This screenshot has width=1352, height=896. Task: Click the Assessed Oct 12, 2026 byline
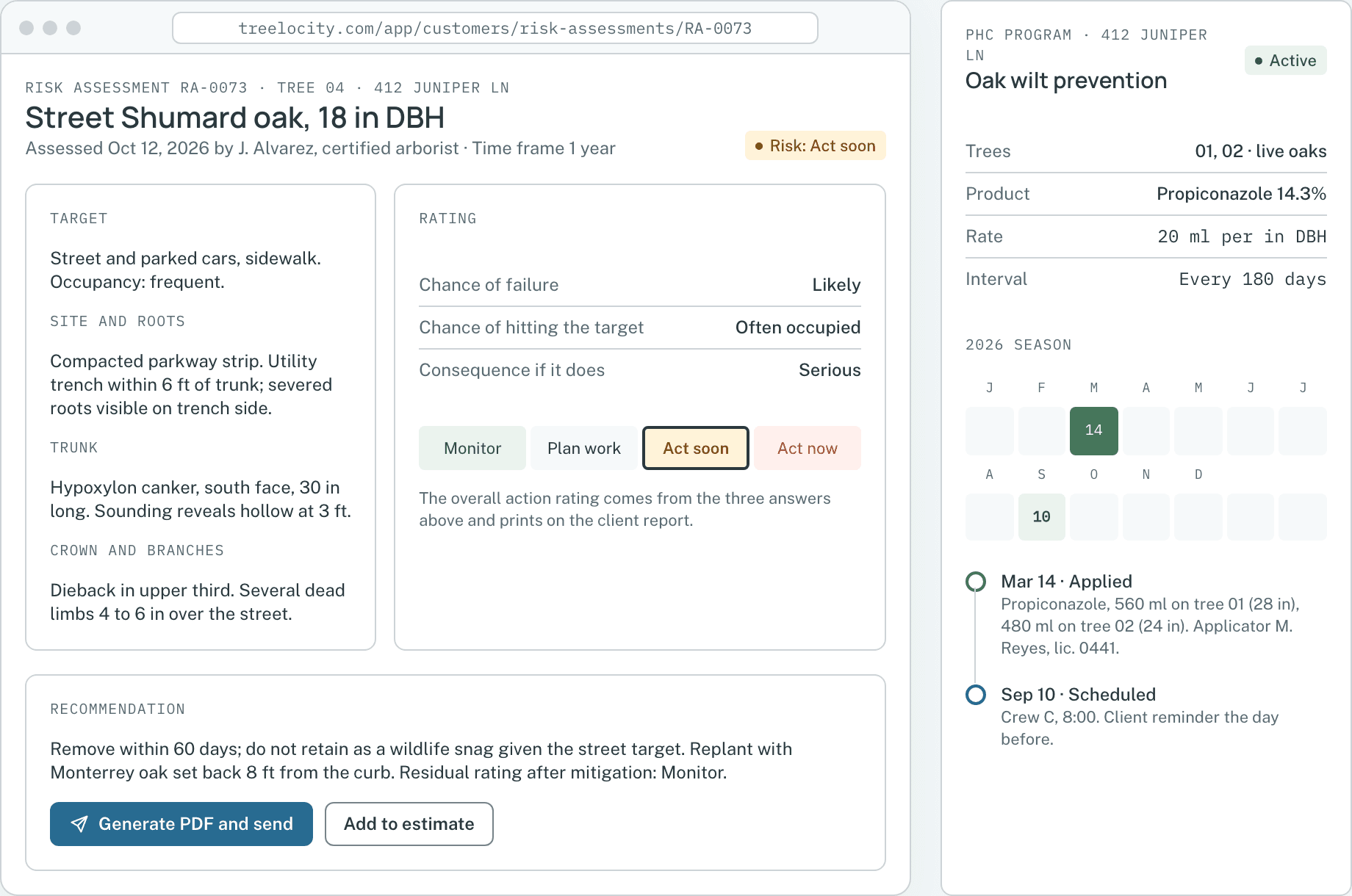(320, 148)
